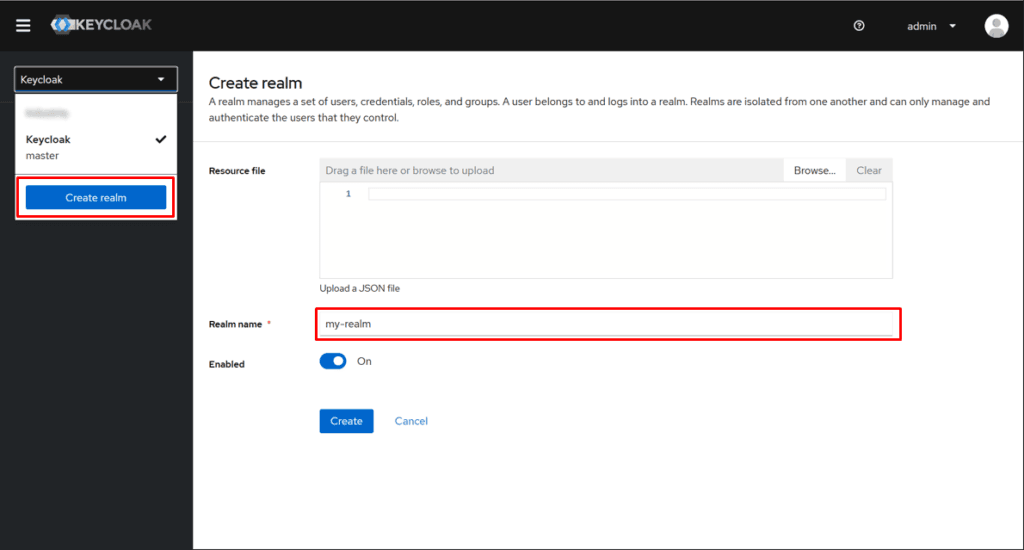Clear the uploaded resource file
The height and width of the screenshot is (550, 1024).
[869, 170]
